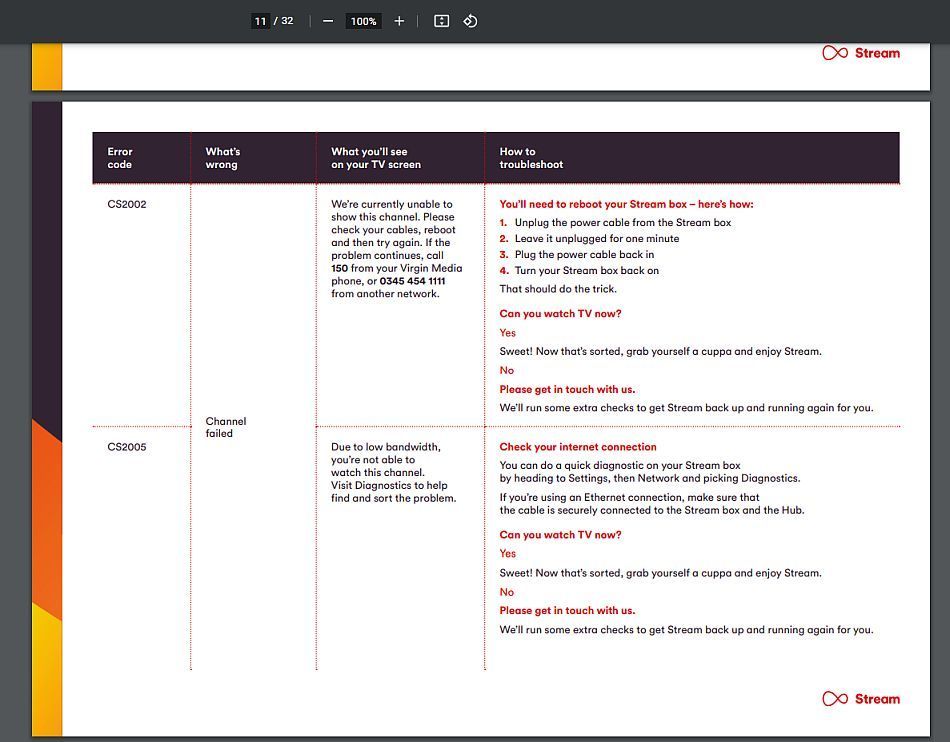This screenshot has height=742, width=950.
Task: Click the zoom in plus icon
Action: 399,21
